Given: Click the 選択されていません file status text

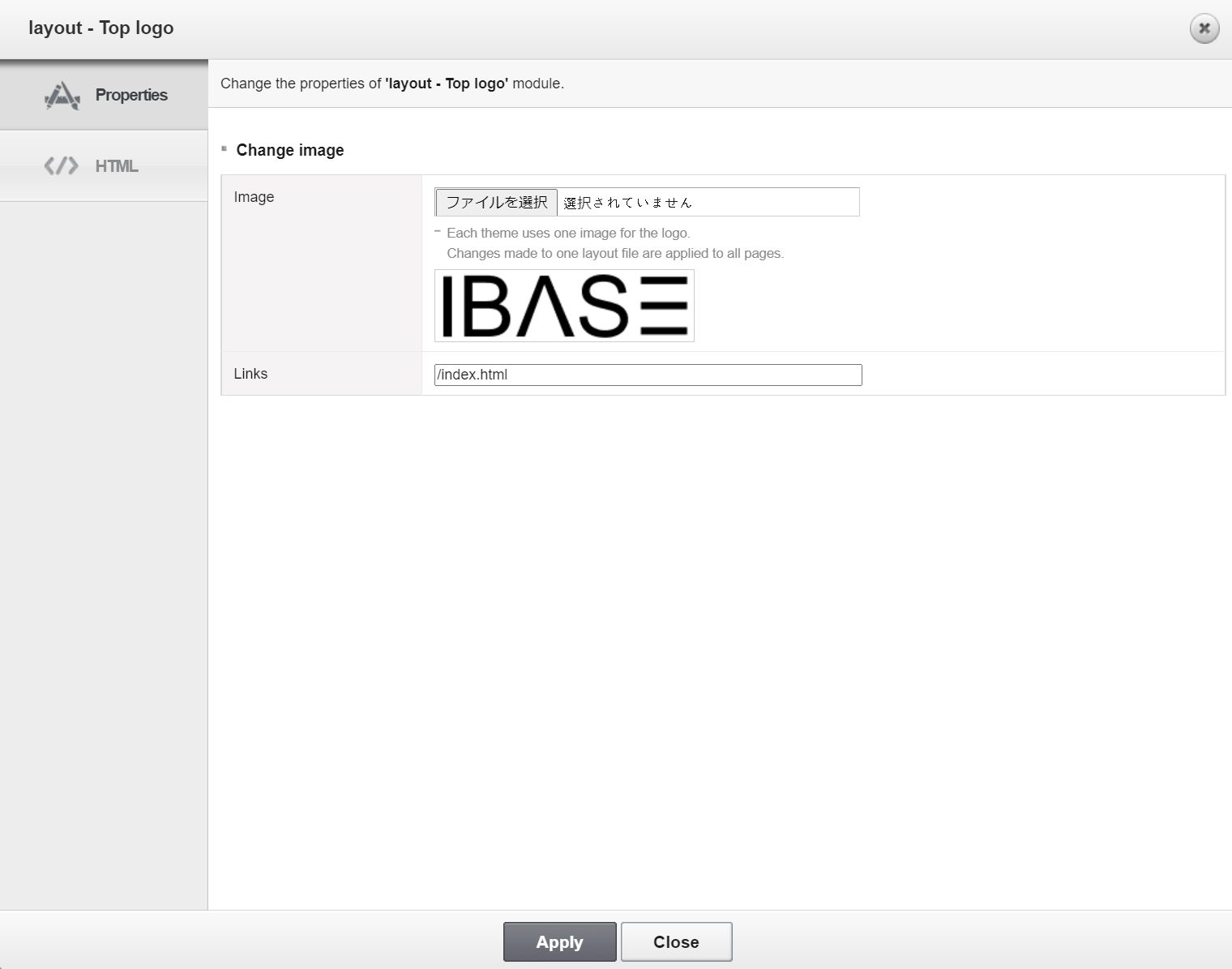Looking at the screenshot, I should (x=628, y=203).
